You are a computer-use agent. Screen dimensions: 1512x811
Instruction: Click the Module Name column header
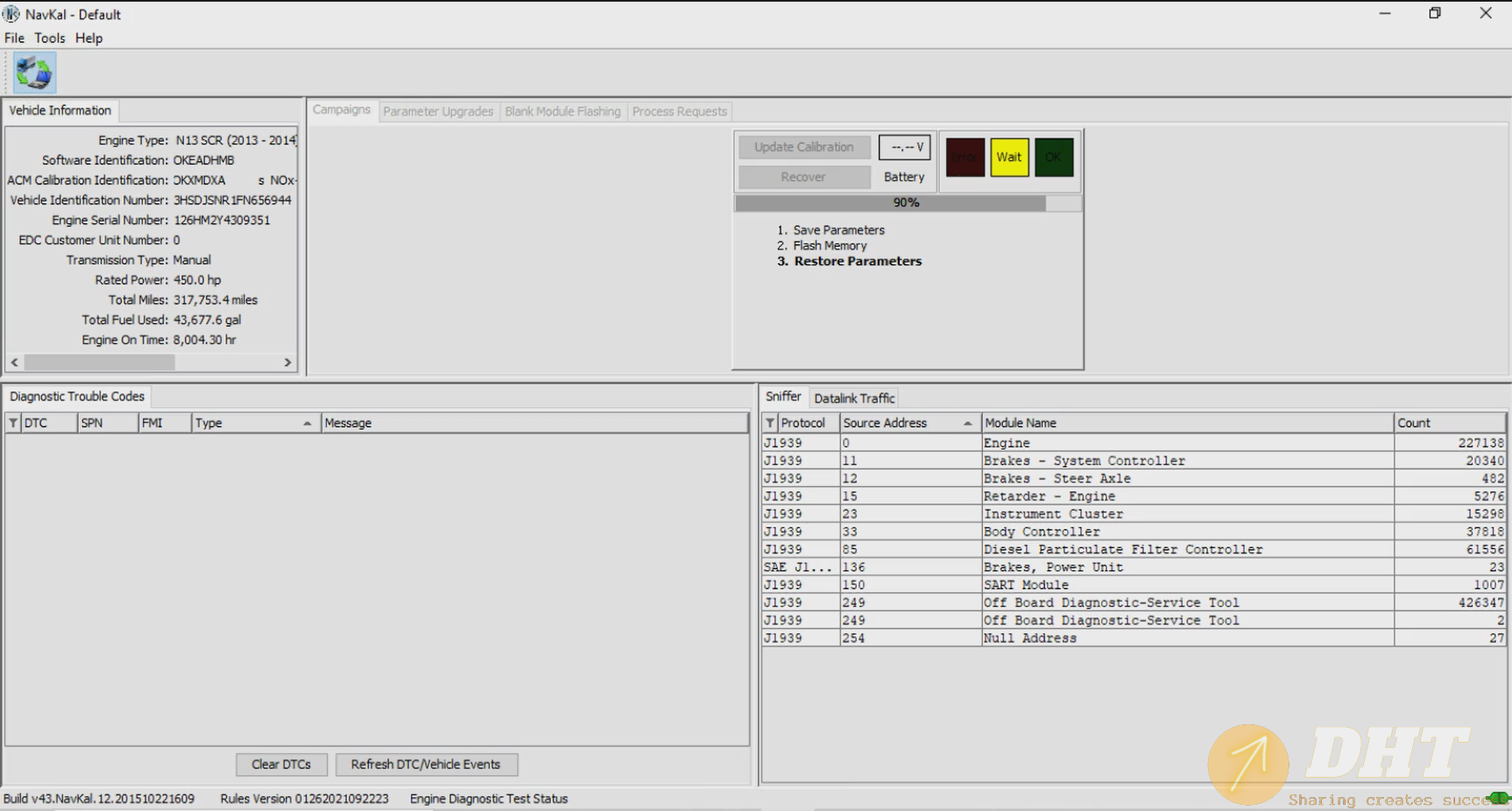pyautogui.click(x=1187, y=423)
